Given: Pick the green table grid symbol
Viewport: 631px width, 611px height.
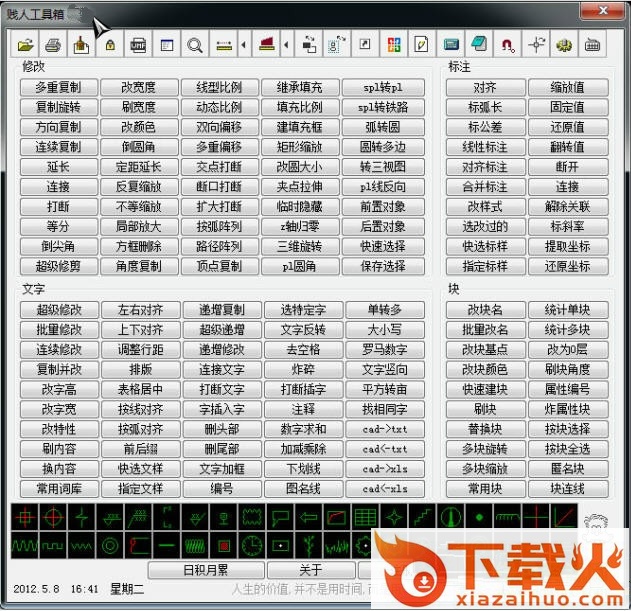Looking at the screenshot, I should pyautogui.click(x=366, y=516).
